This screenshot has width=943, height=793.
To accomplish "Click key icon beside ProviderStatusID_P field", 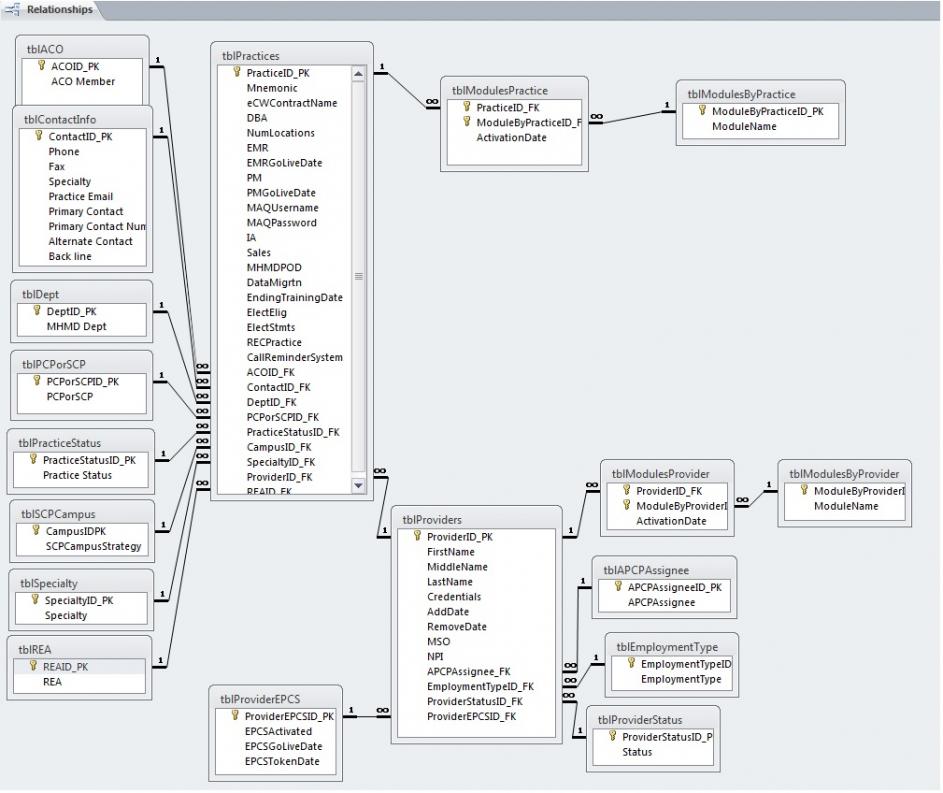I will [x=613, y=735].
